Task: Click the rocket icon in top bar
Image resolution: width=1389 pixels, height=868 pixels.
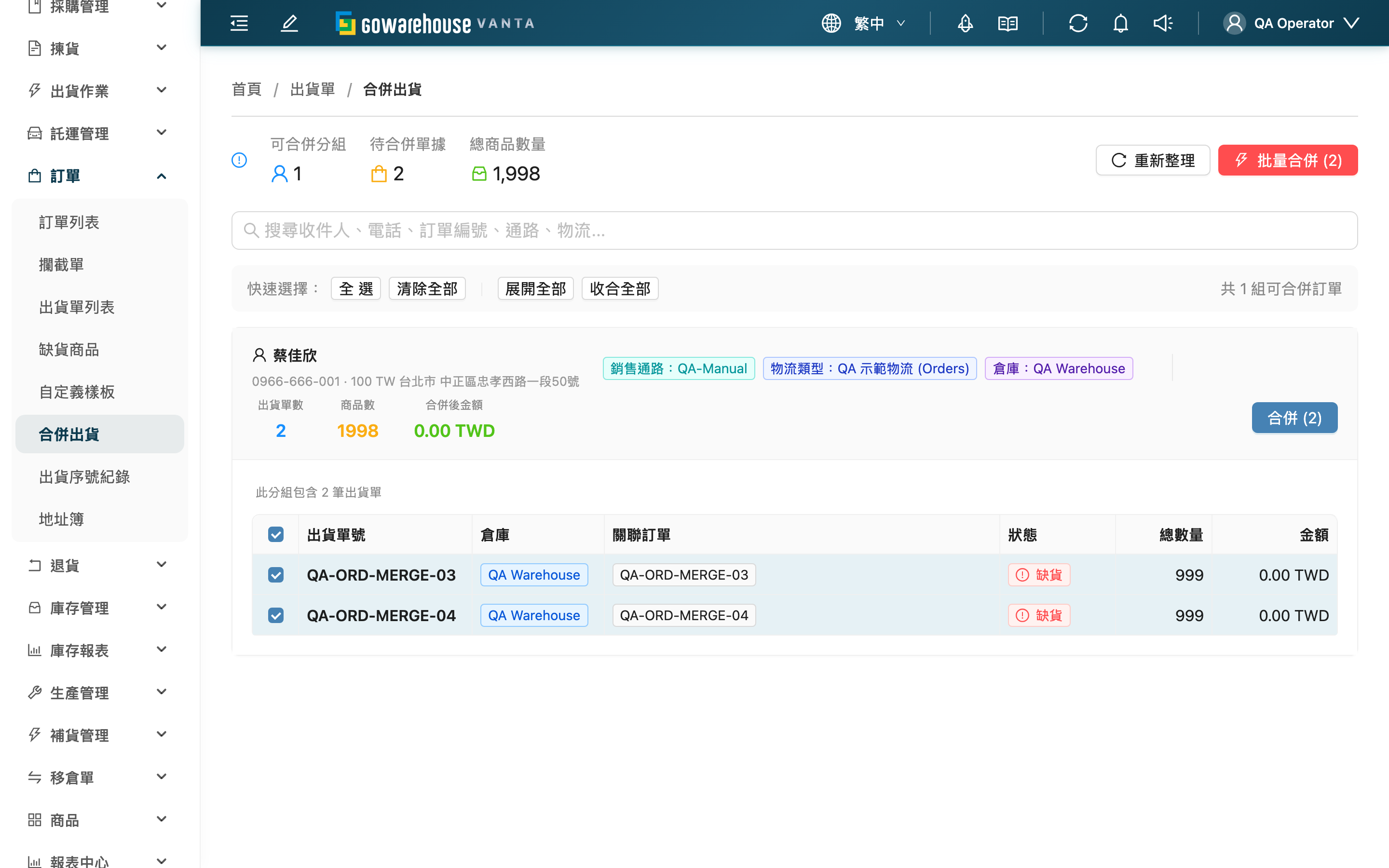Action: coord(966,23)
